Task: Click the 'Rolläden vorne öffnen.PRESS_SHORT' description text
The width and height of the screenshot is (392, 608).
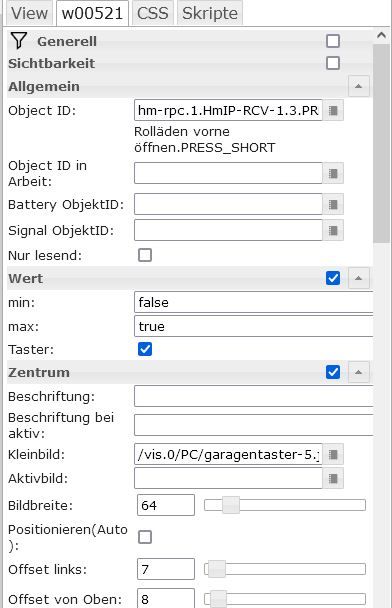Action: point(205,140)
